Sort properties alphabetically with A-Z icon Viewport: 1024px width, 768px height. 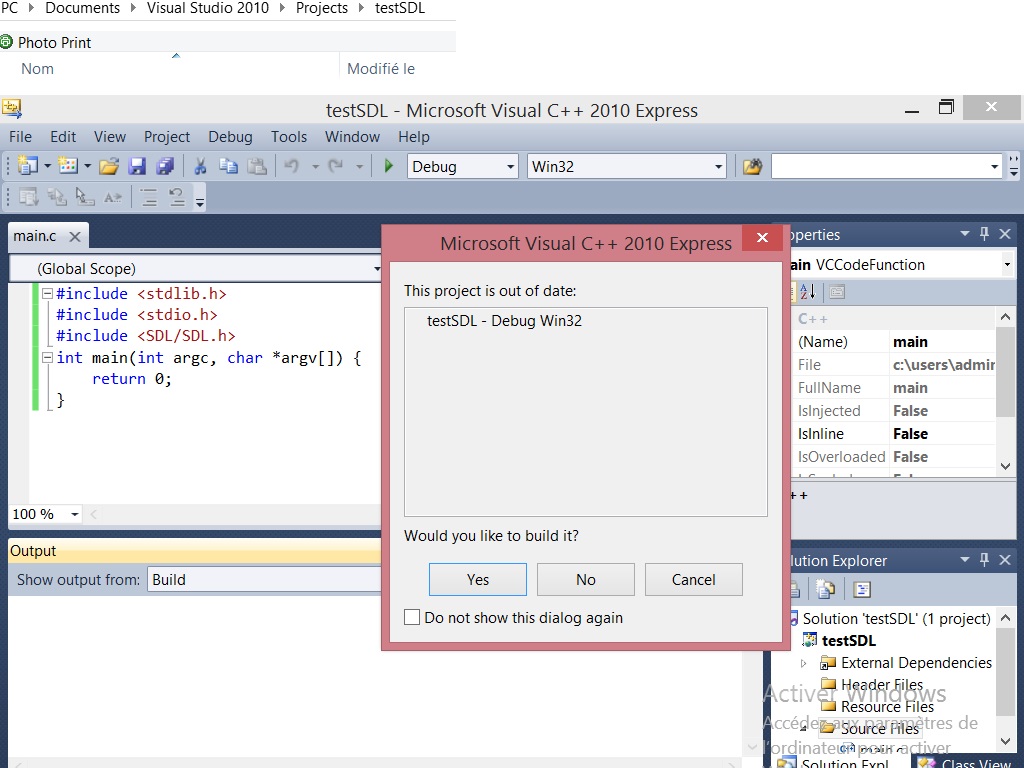tap(808, 291)
